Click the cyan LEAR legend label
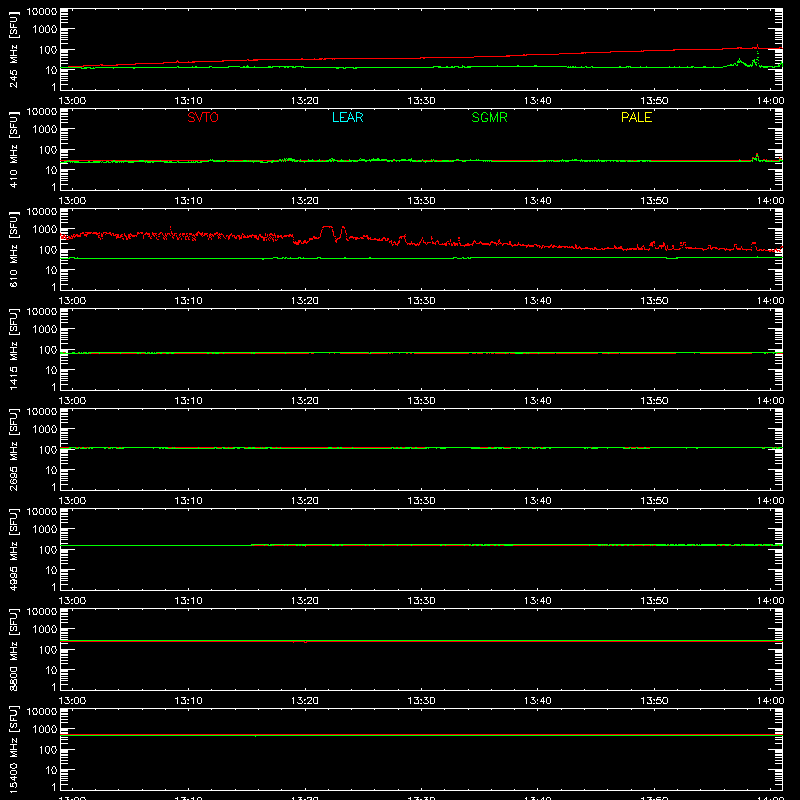 pos(347,117)
